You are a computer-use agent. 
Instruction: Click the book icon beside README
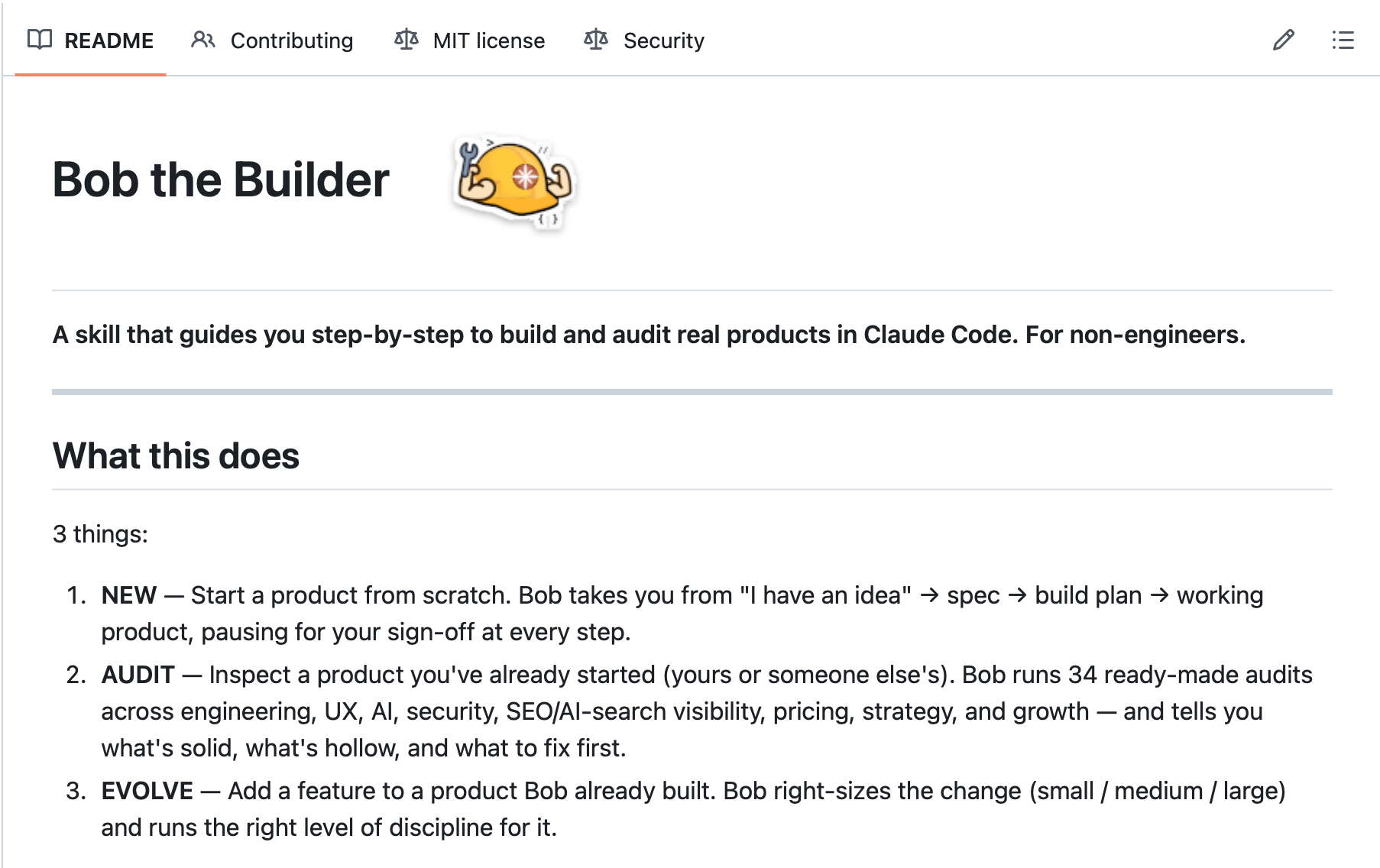click(x=40, y=40)
